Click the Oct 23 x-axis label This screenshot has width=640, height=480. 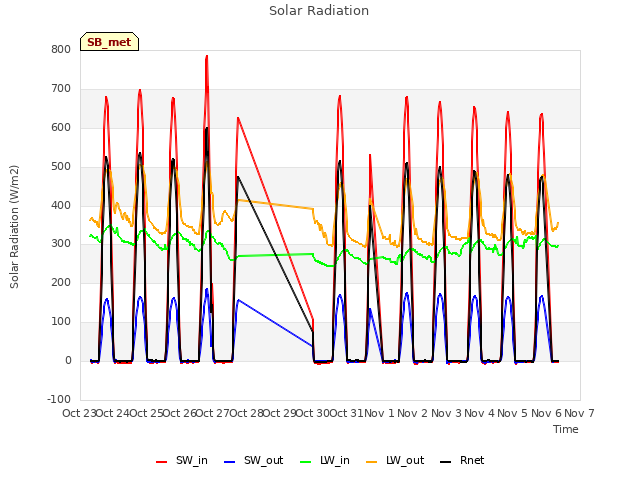coord(80,413)
